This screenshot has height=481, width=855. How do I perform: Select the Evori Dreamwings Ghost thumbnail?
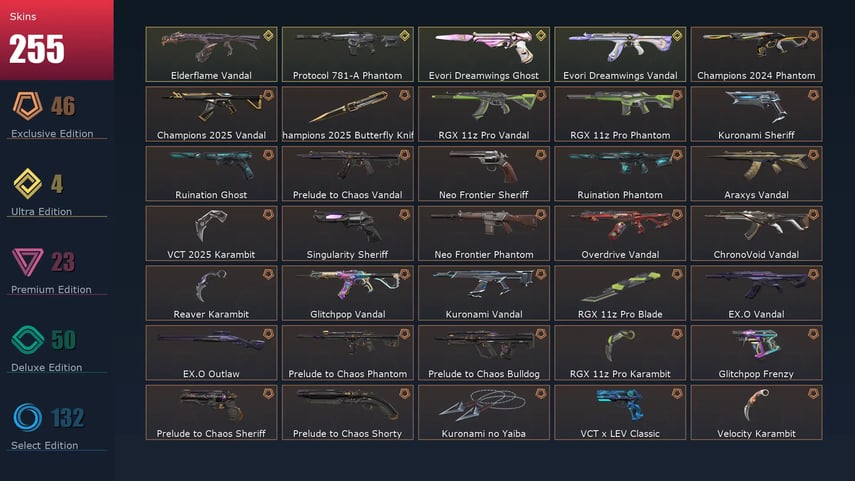point(484,55)
